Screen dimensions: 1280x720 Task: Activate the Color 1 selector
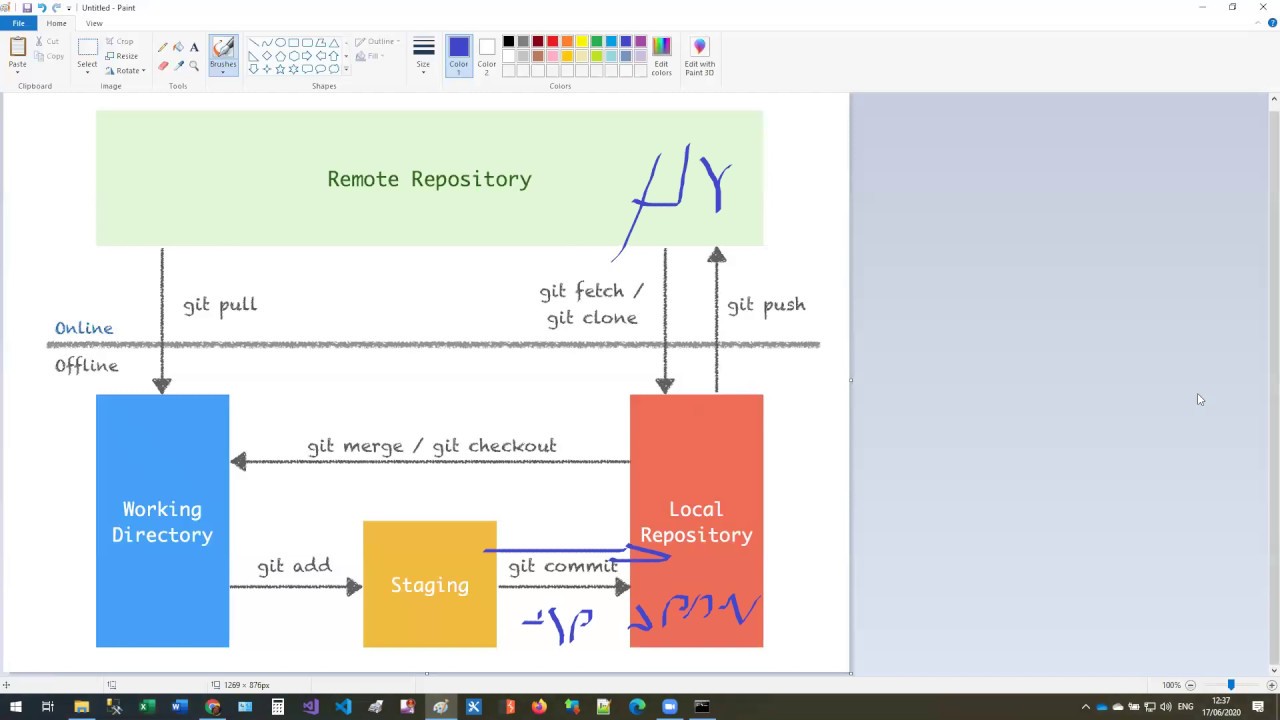point(459,56)
